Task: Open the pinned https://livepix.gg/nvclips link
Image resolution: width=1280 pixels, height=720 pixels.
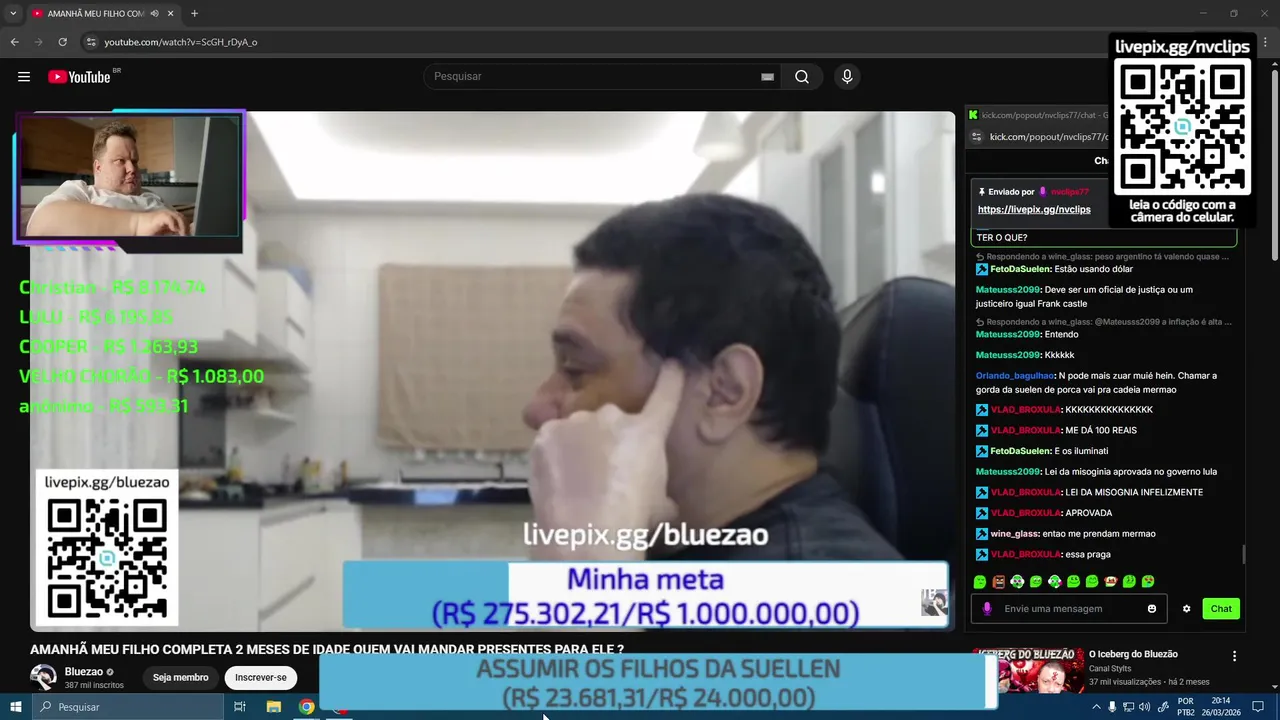Action: pos(1034,210)
